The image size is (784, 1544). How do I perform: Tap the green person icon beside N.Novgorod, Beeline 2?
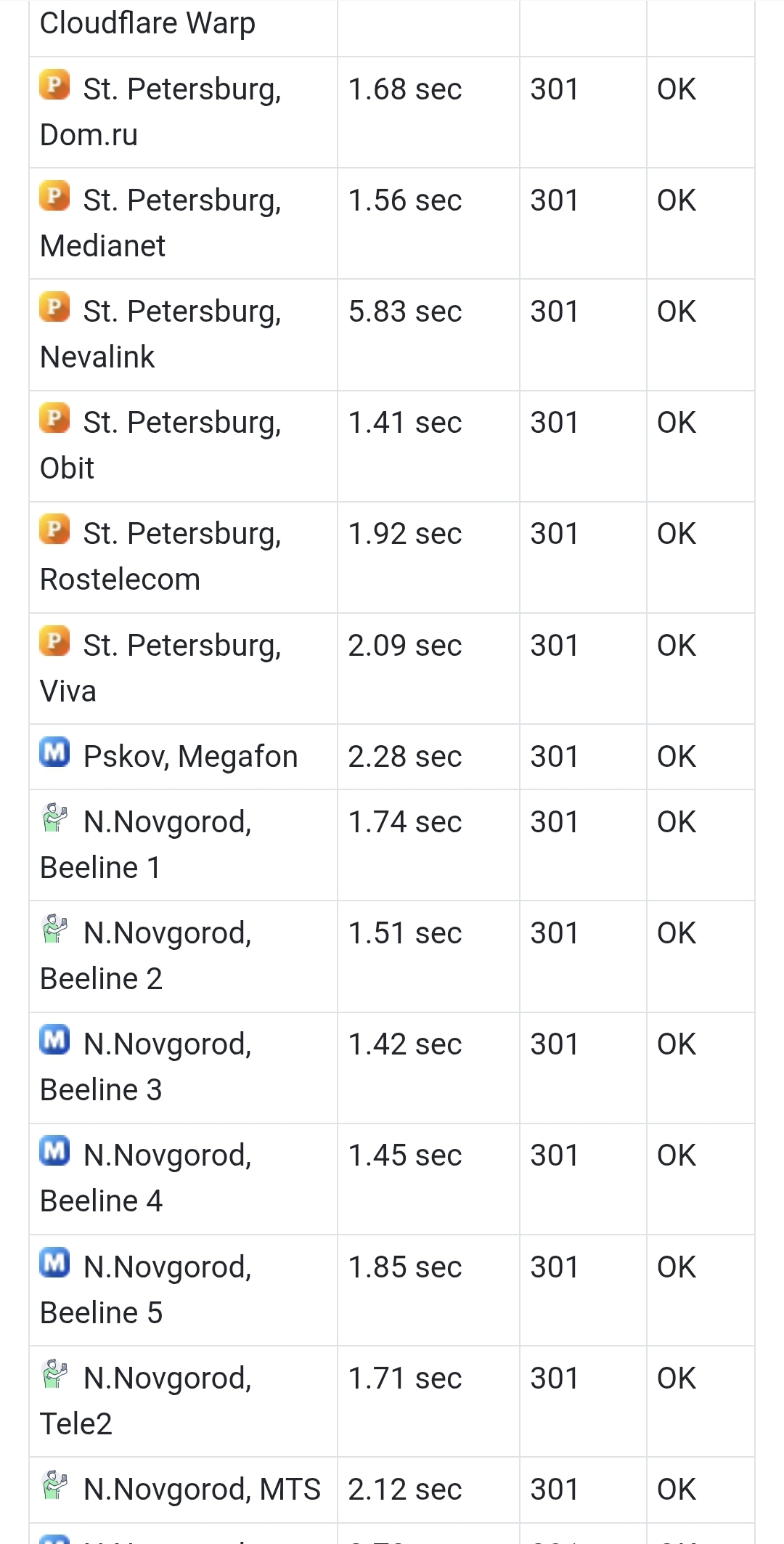coord(54,928)
